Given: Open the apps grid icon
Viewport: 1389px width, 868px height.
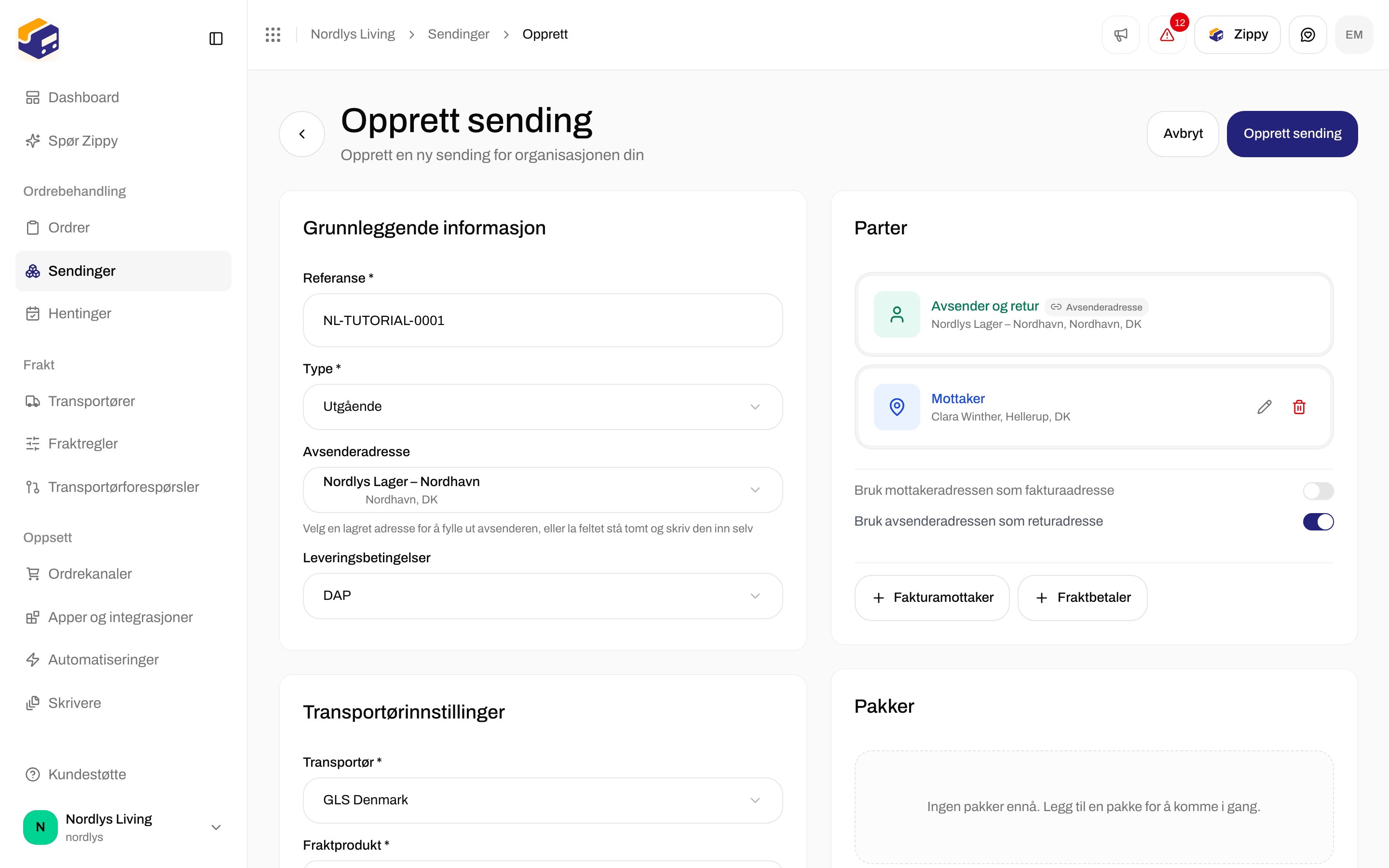Looking at the screenshot, I should point(272,34).
